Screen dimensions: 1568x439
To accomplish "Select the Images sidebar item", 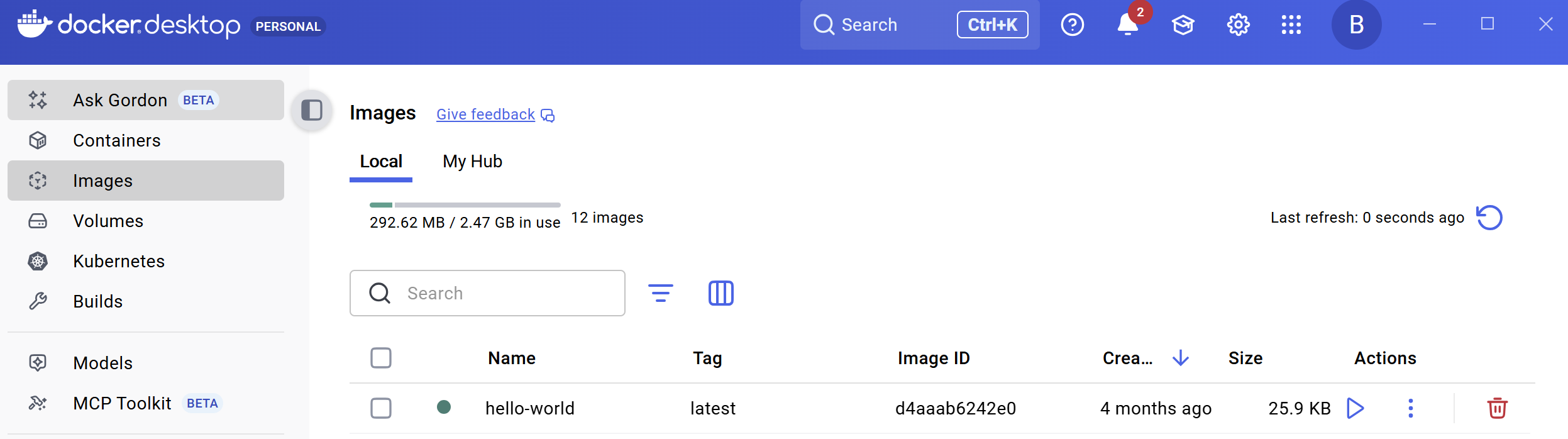I will click(145, 181).
